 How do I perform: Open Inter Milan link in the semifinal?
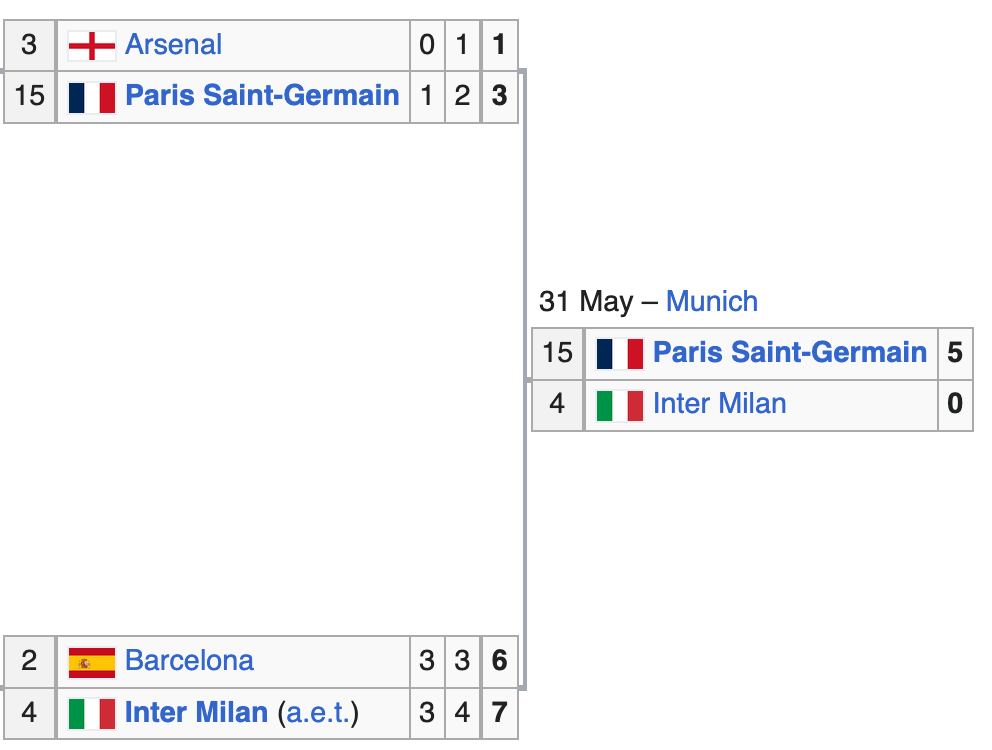197,713
